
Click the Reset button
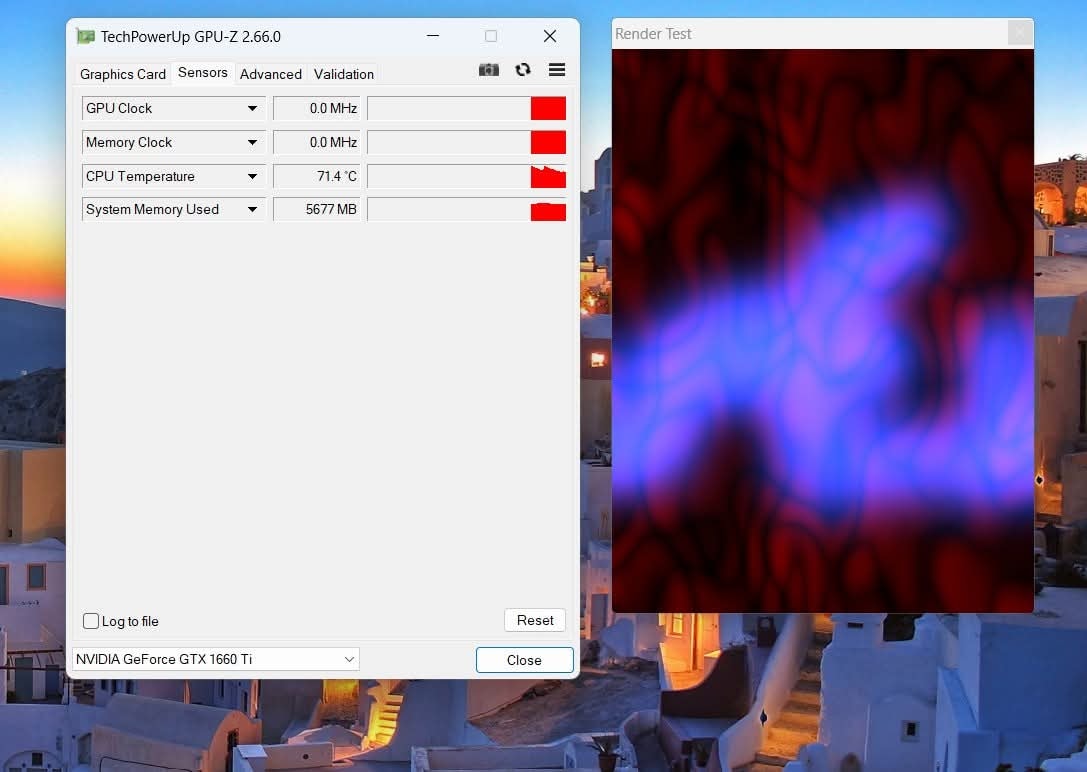pyautogui.click(x=535, y=620)
